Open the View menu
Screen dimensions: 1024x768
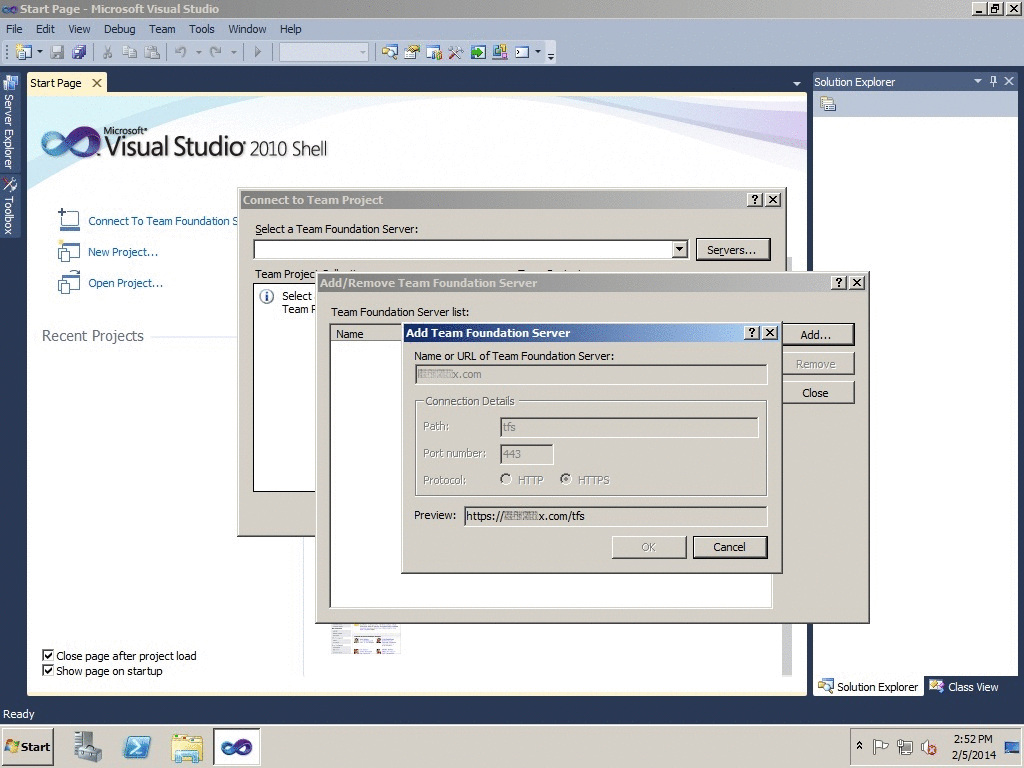coord(79,29)
